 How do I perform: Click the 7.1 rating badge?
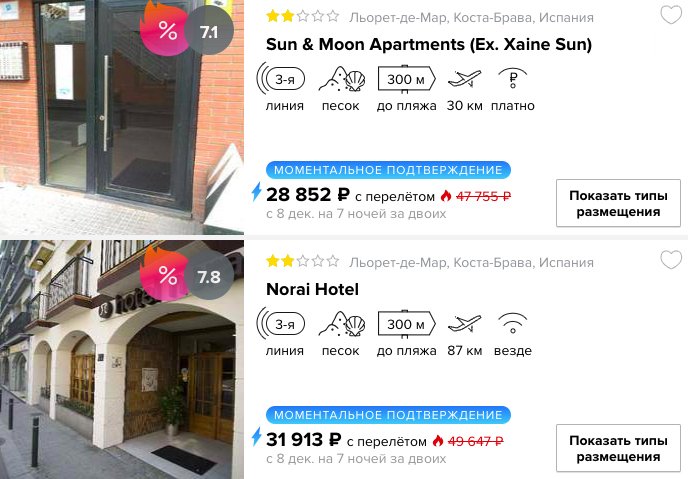(x=209, y=32)
